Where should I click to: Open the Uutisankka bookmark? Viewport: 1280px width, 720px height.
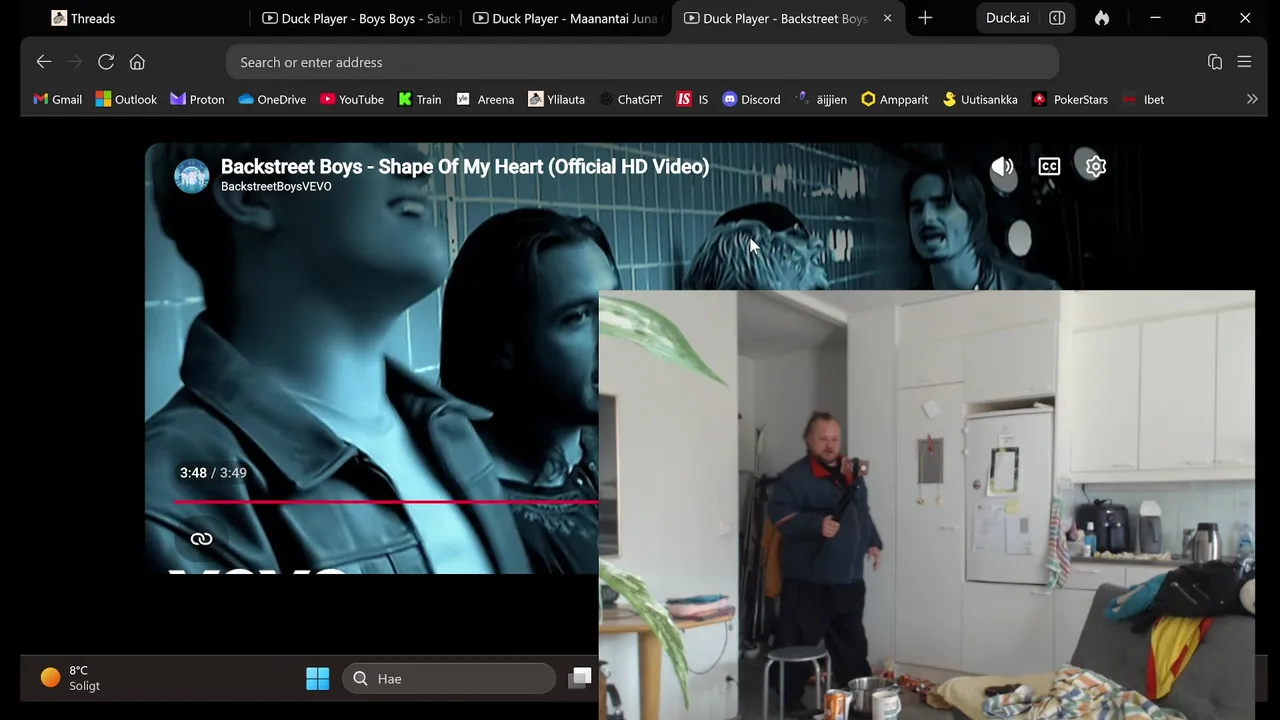(x=980, y=99)
